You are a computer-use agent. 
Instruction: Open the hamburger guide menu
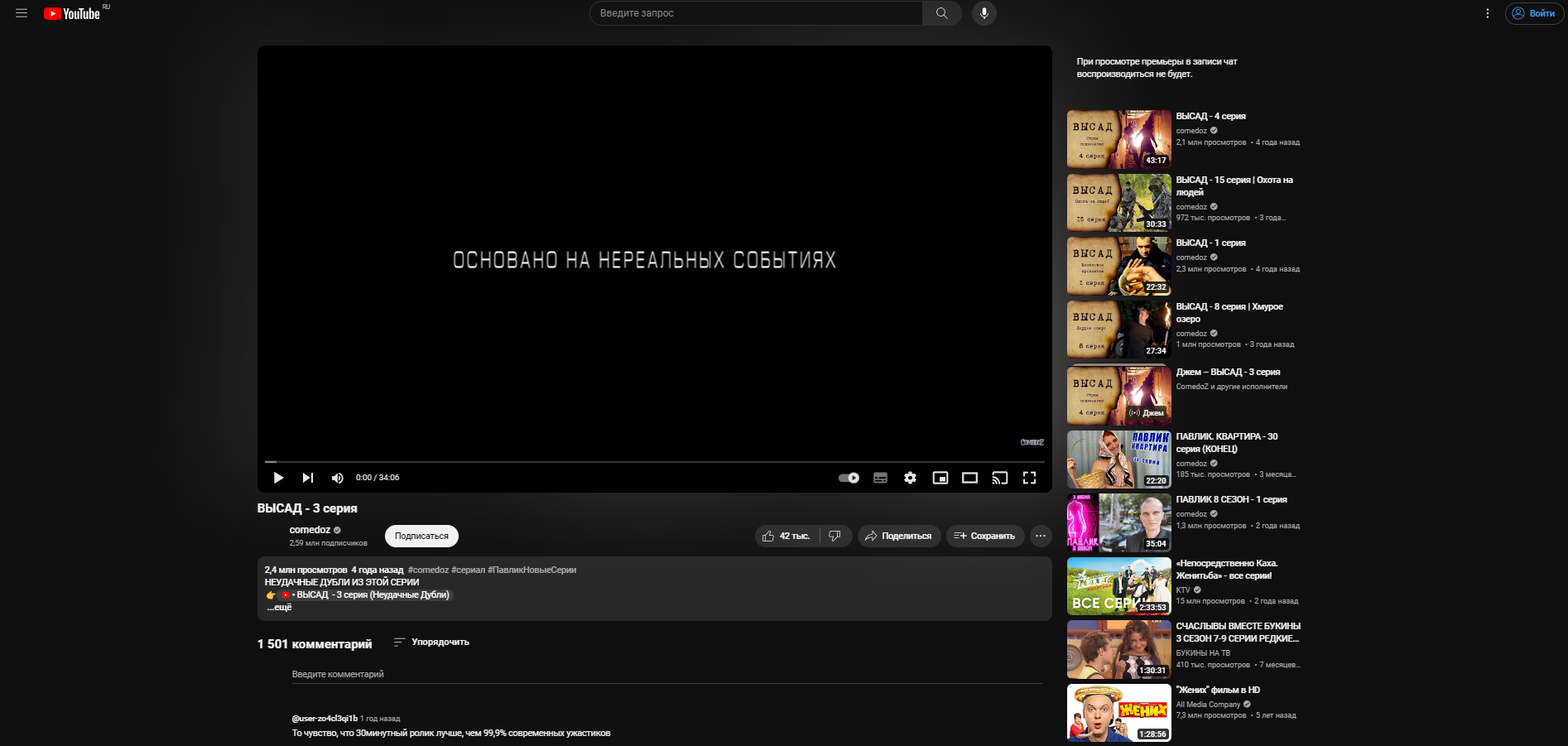tap(22, 13)
